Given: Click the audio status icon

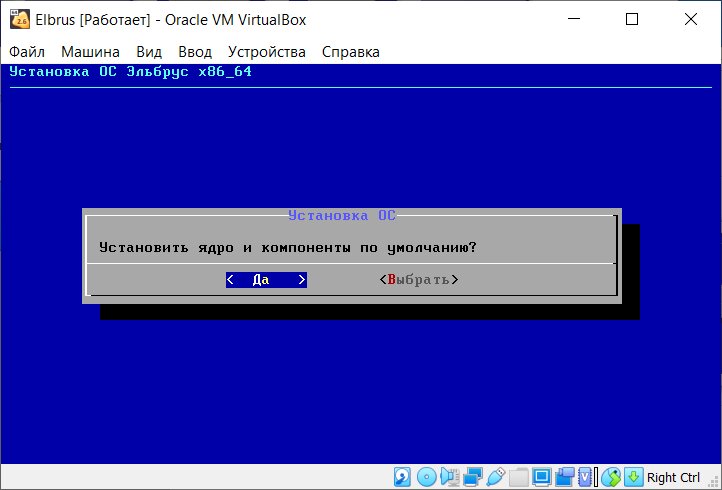Looking at the screenshot, I should pos(450,477).
